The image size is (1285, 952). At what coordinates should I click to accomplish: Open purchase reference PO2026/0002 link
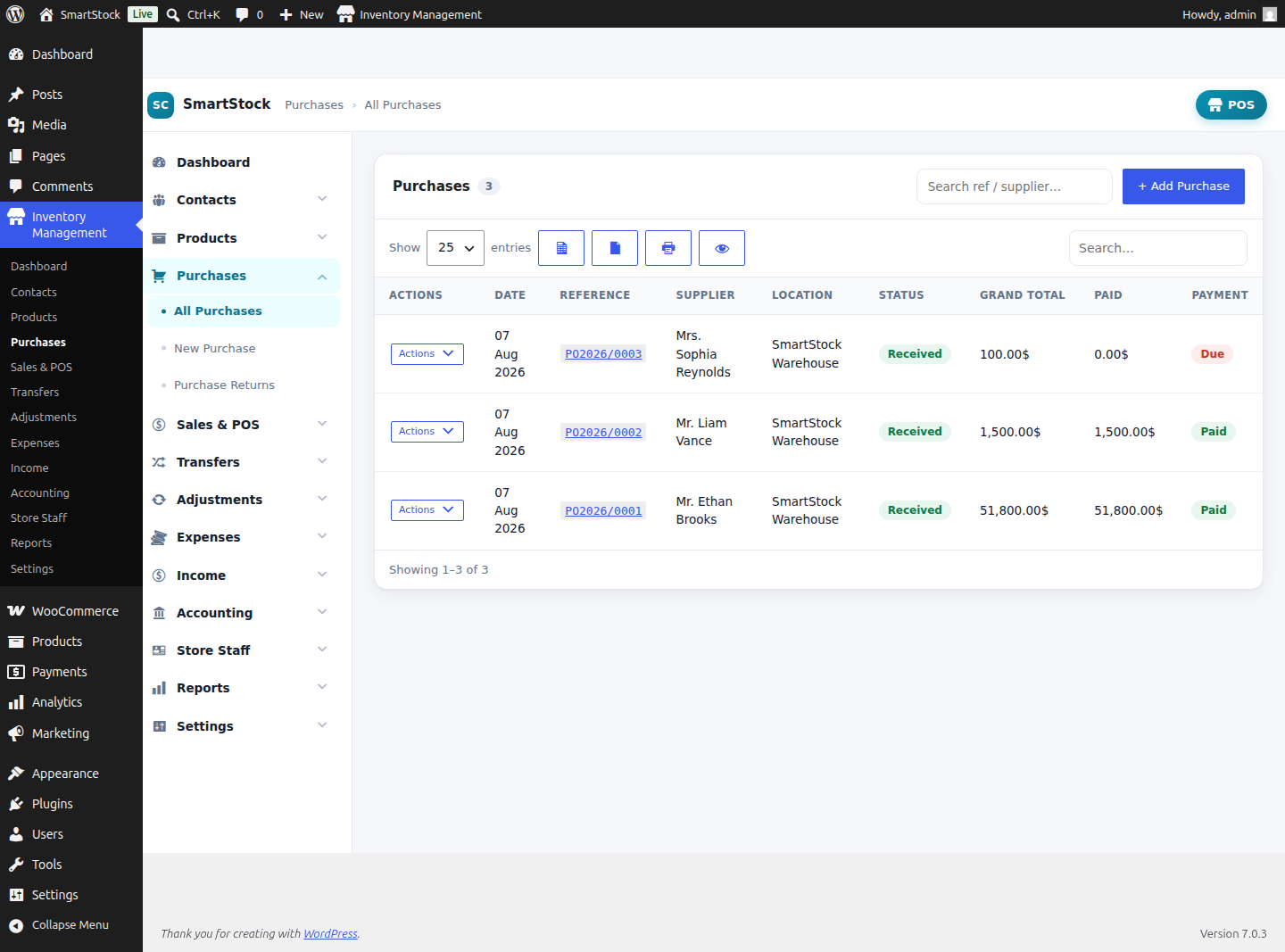[603, 432]
